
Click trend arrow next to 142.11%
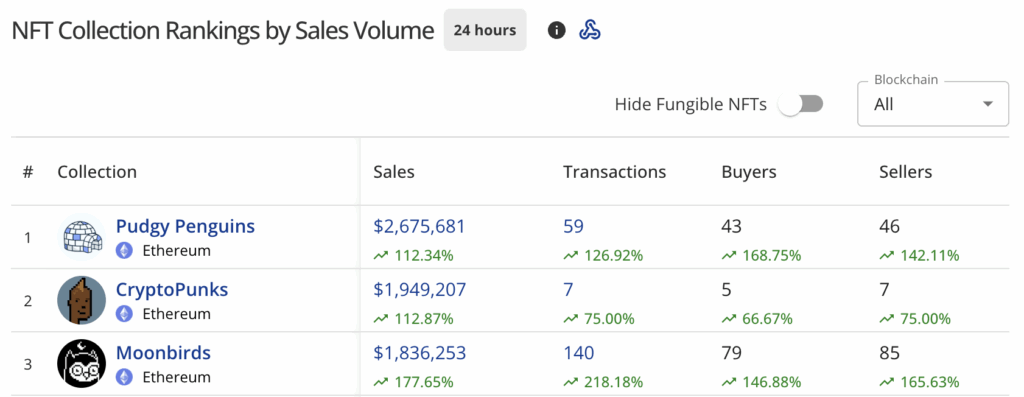click(x=887, y=256)
